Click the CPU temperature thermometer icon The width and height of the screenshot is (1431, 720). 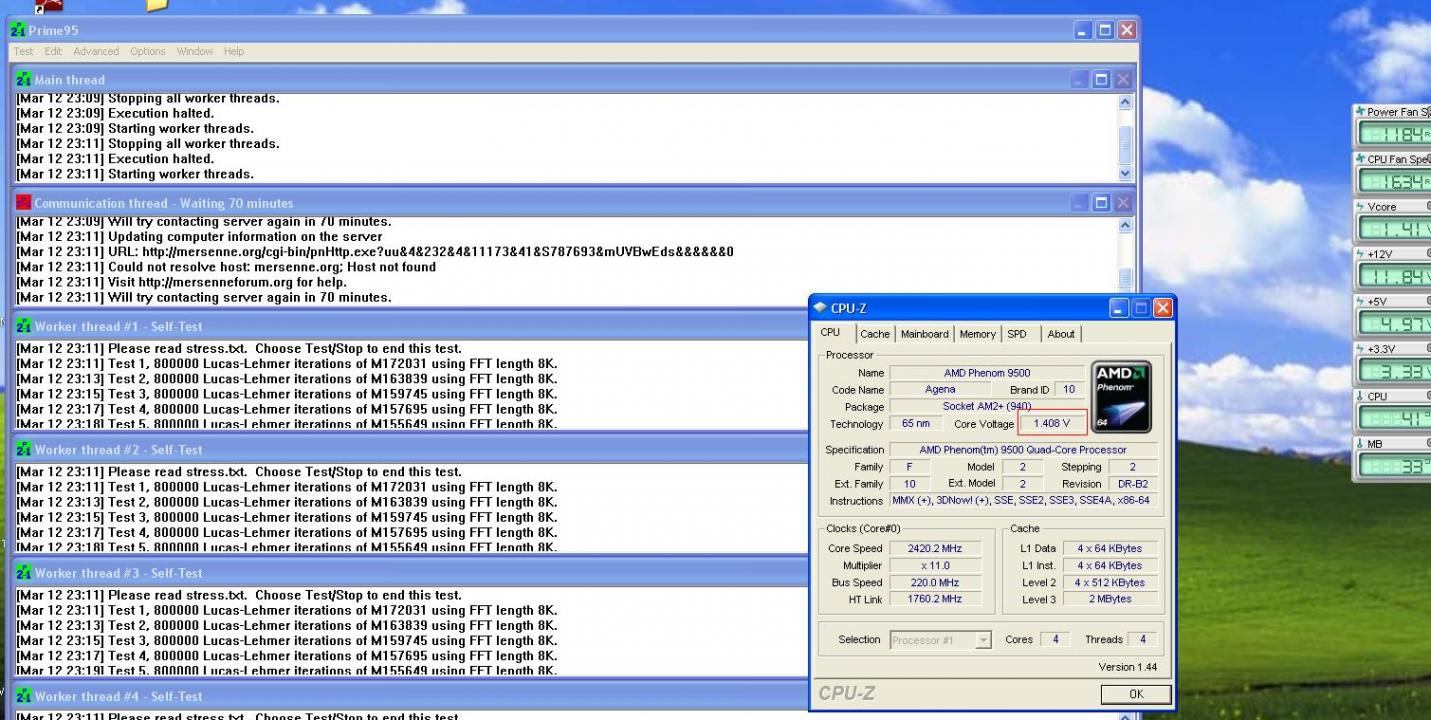1360,396
